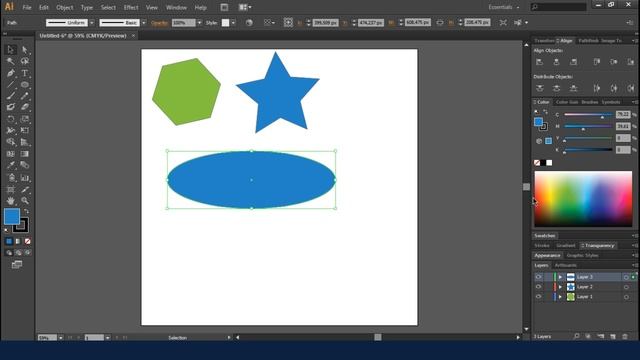Viewport: 640px width, 360px height.
Task: Click Horizontal Align Left in Align panel
Action: 540,62
